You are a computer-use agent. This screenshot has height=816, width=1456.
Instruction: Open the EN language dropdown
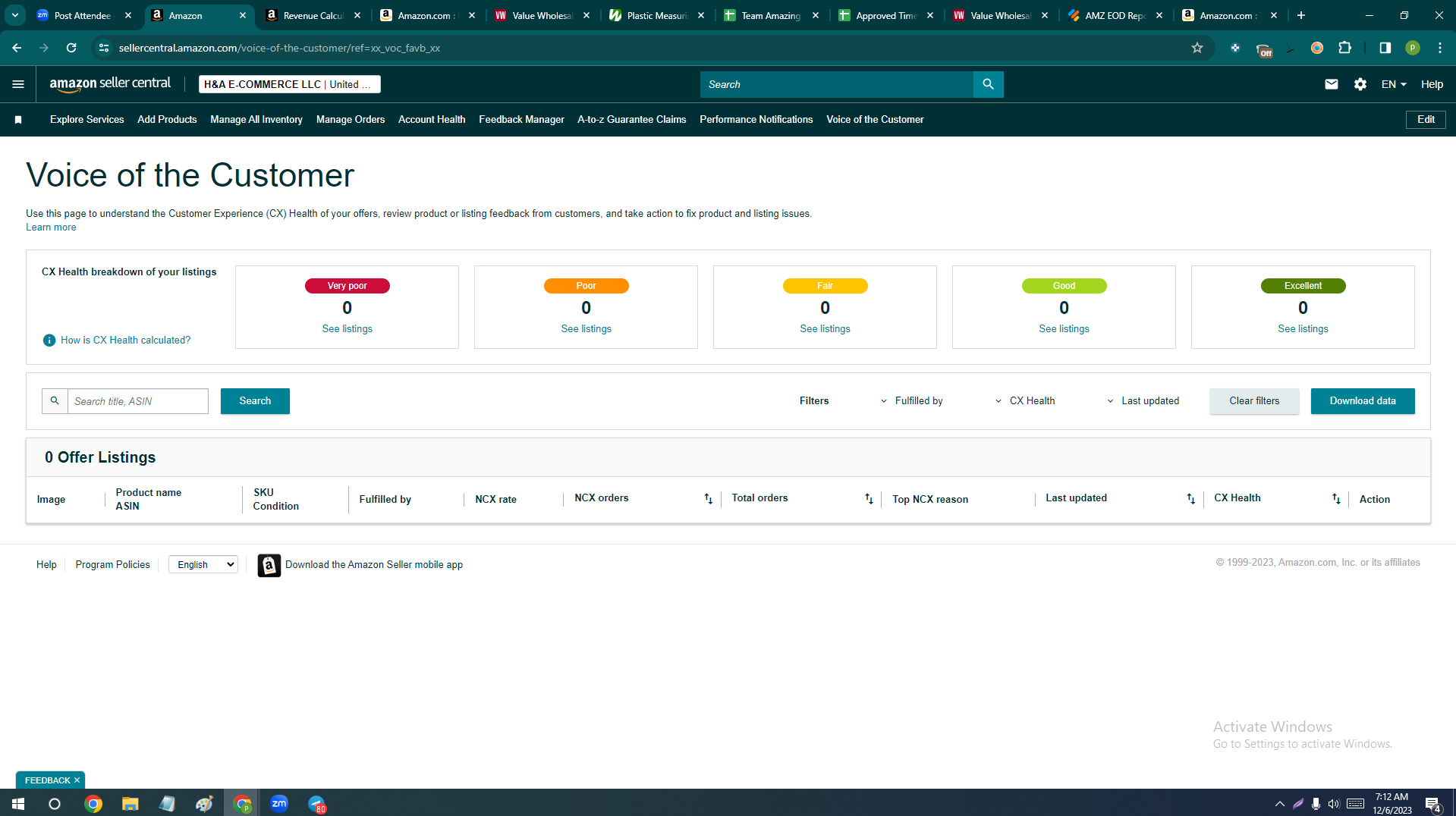(x=1394, y=84)
